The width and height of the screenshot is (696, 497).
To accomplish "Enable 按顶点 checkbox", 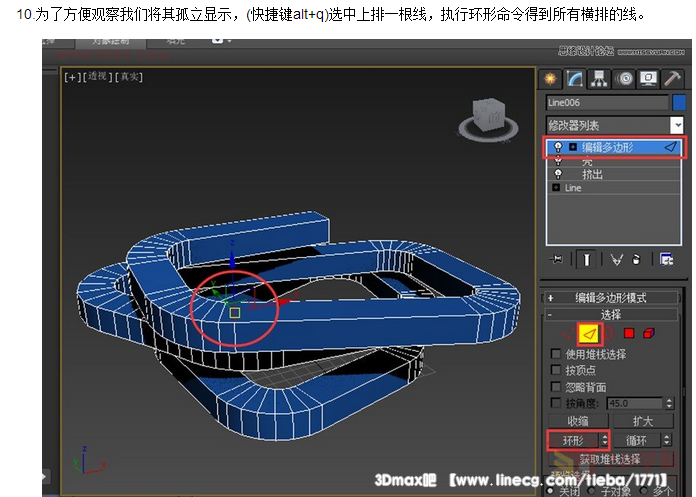I will (x=555, y=370).
